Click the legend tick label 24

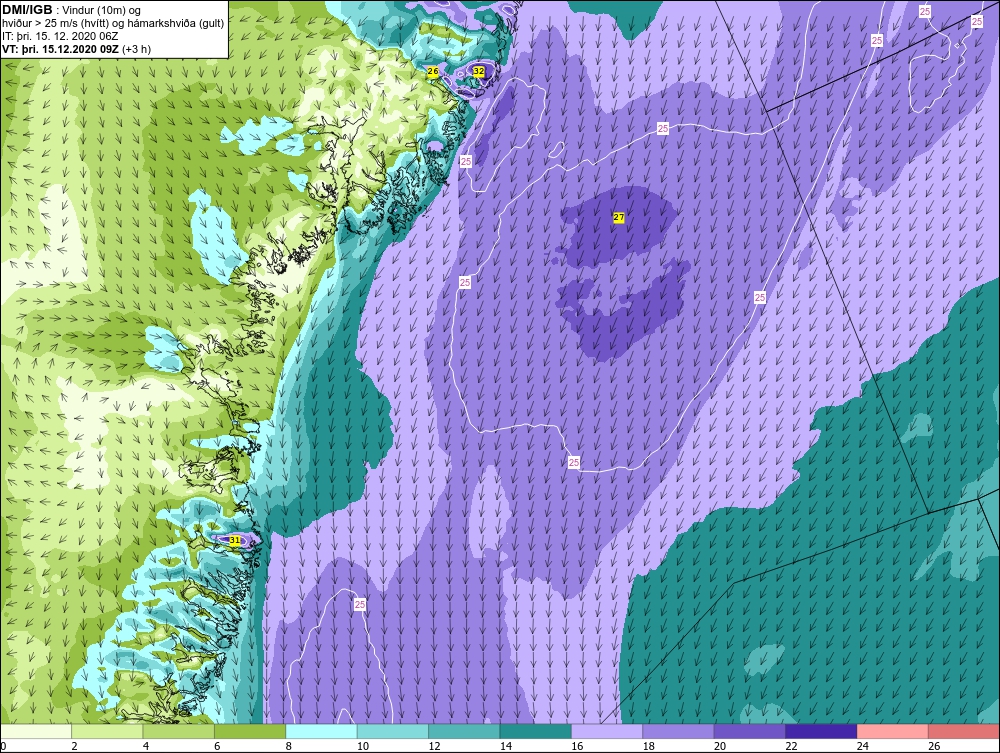pyautogui.click(x=863, y=746)
